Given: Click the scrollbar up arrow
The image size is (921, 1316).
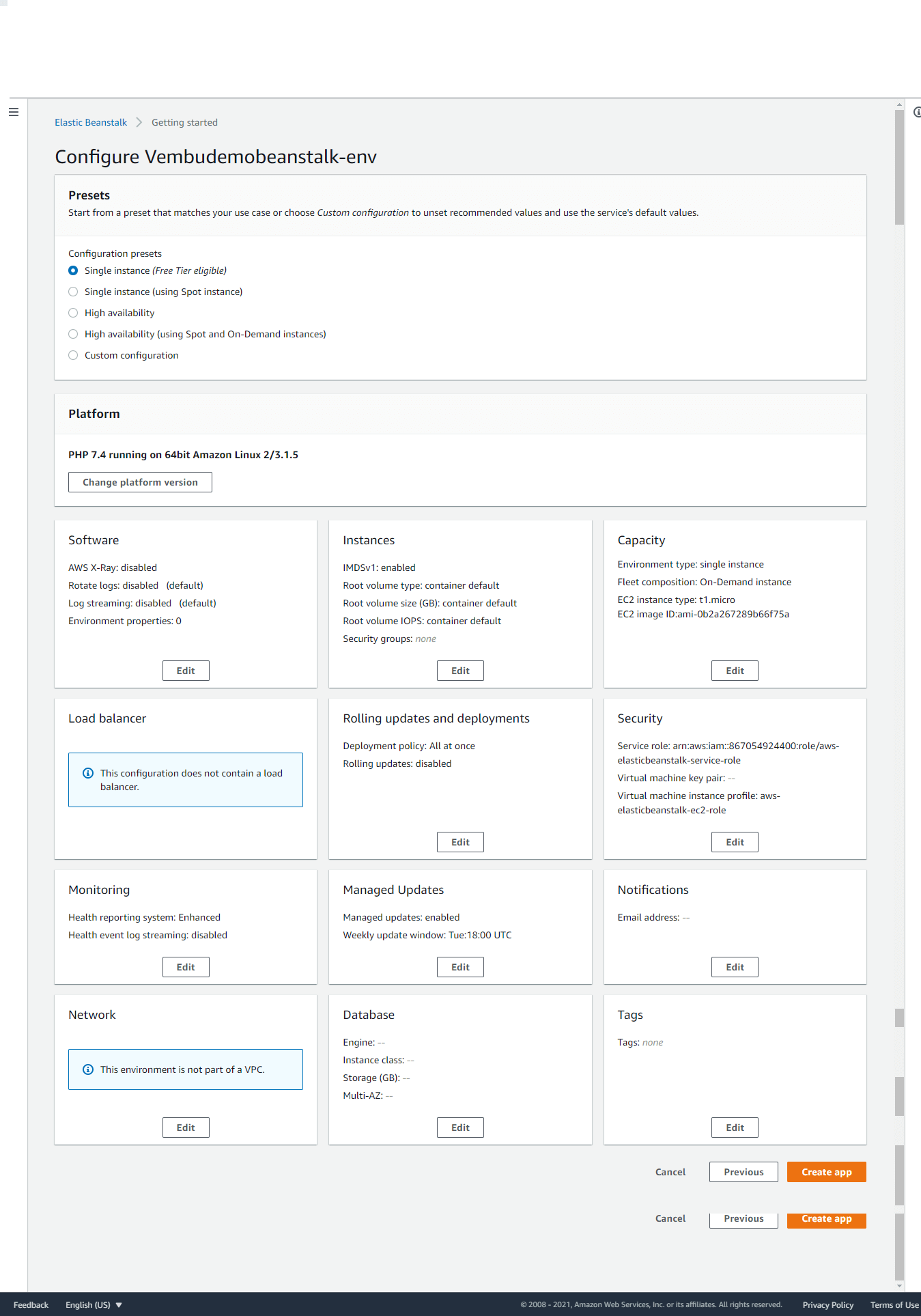Looking at the screenshot, I should (x=899, y=104).
